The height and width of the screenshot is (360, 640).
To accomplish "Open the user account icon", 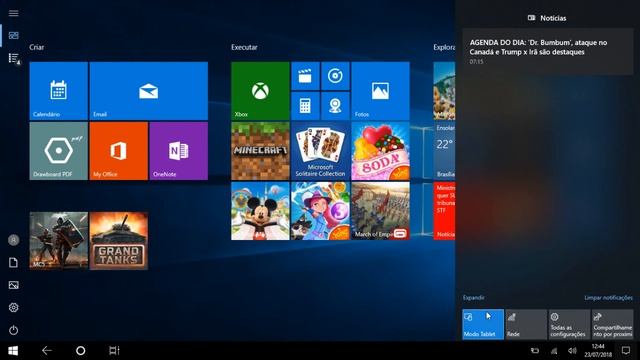I will coord(13,240).
